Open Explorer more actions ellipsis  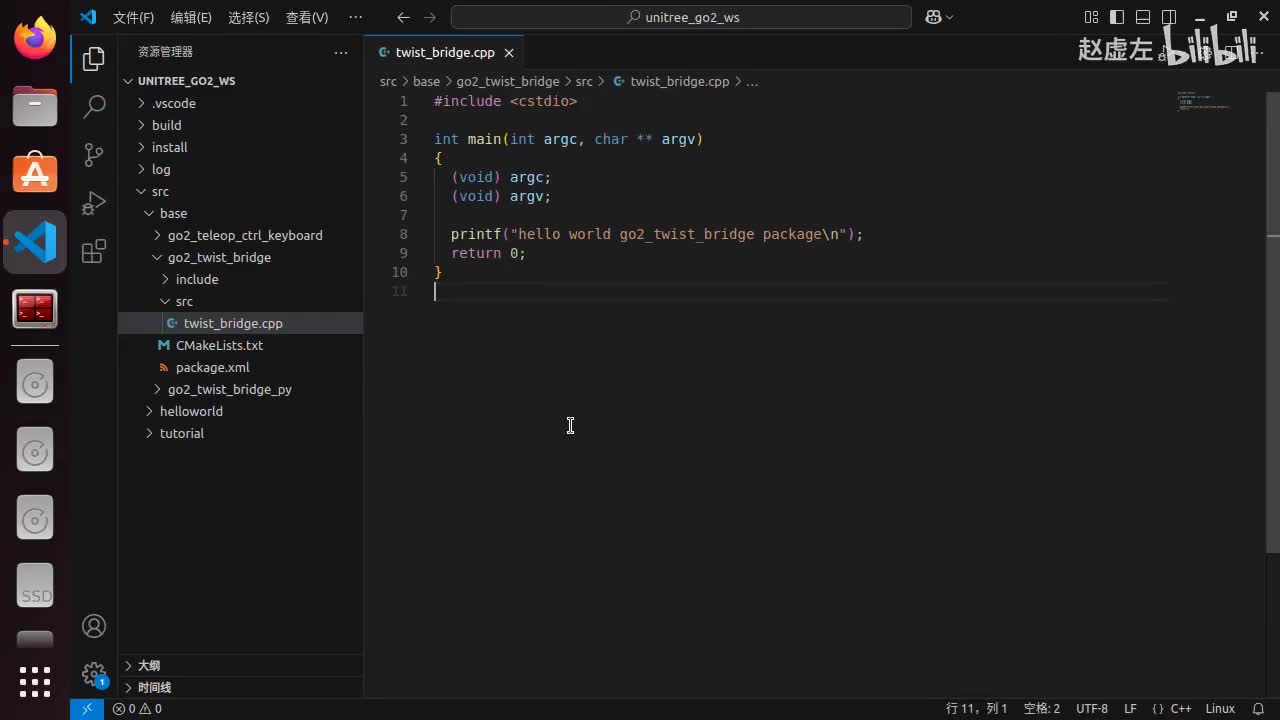point(341,52)
